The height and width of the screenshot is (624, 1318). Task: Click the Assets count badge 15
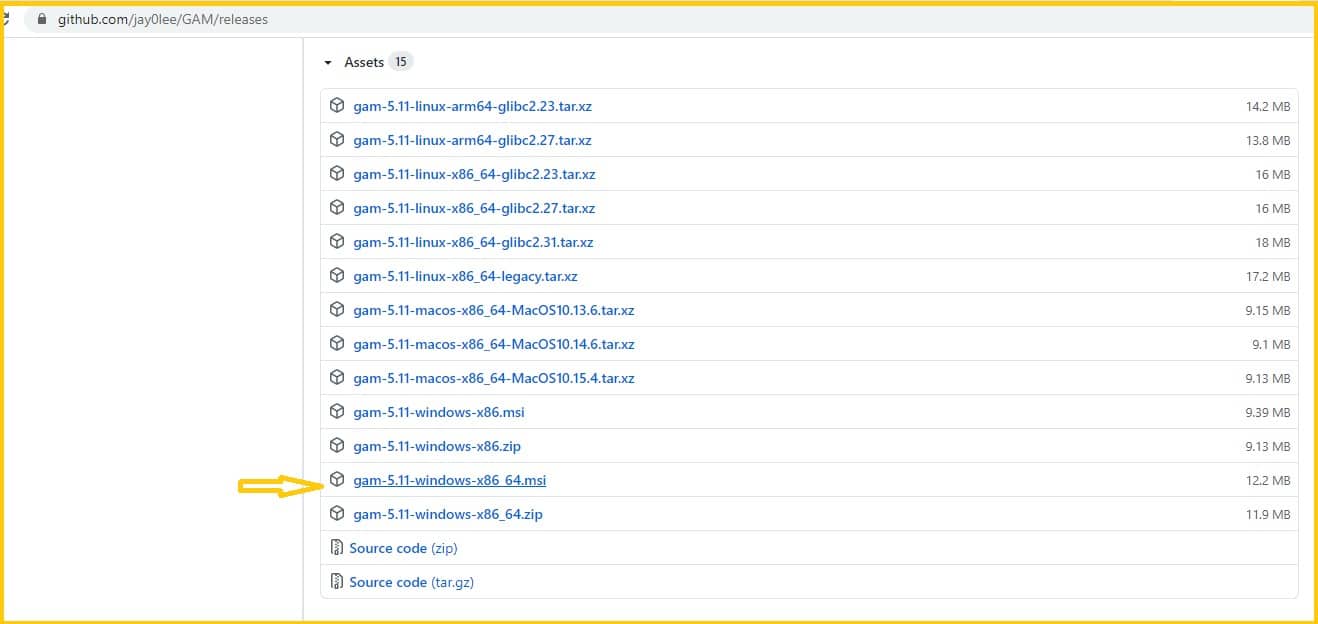tap(400, 62)
